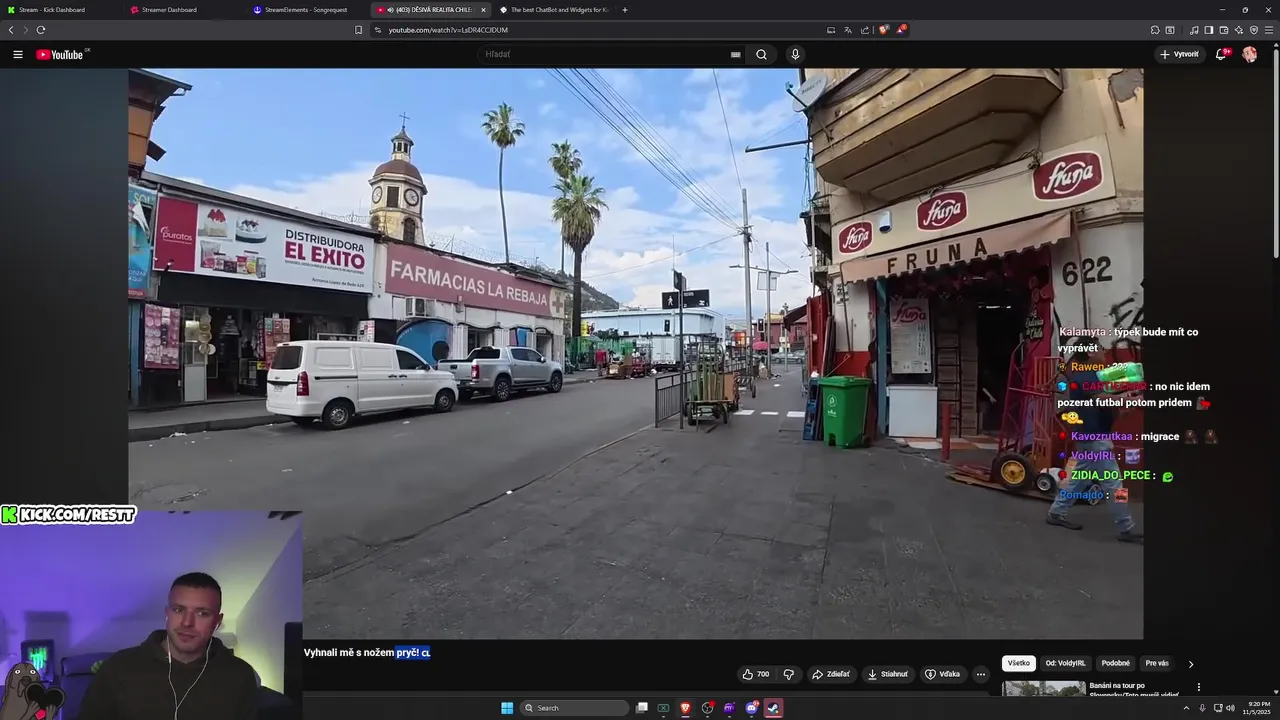The width and height of the screenshot is (1280, 720).
Task: Click the Vytvoriť create button
Action: tap(1180, 54)
